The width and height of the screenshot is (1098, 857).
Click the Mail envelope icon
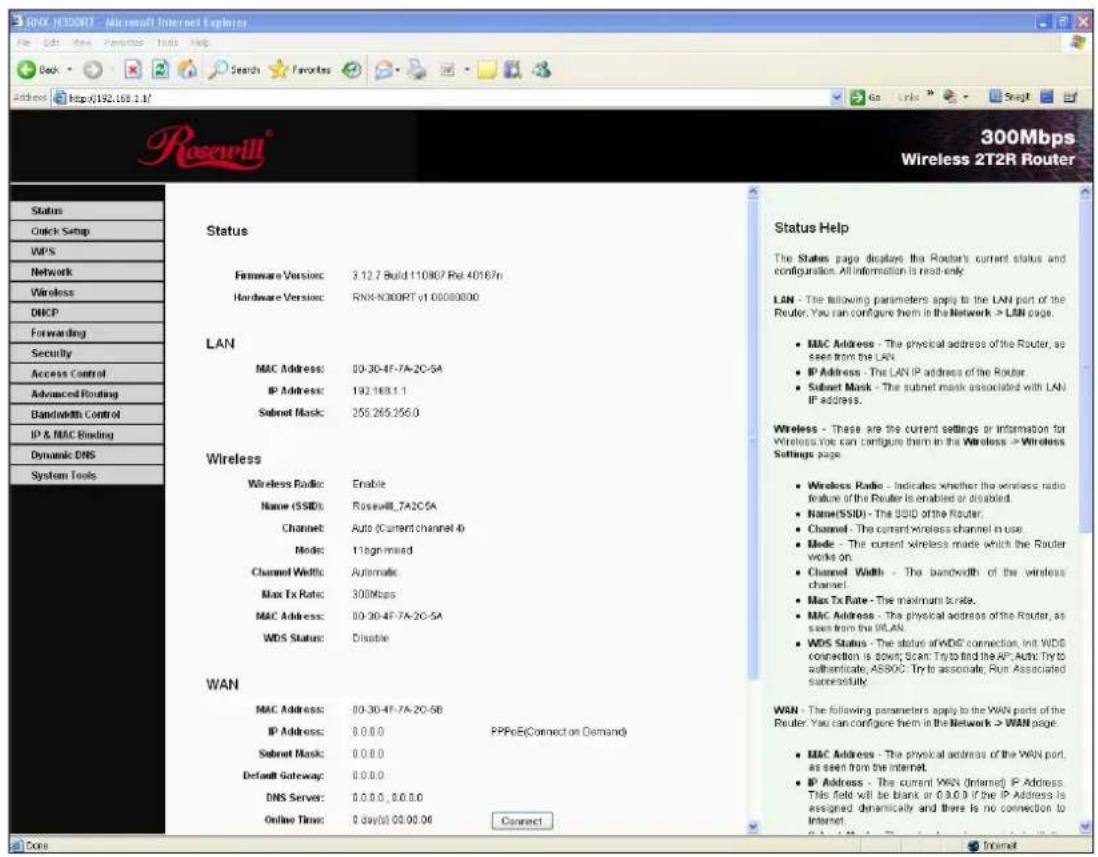[x=383, y=69]
